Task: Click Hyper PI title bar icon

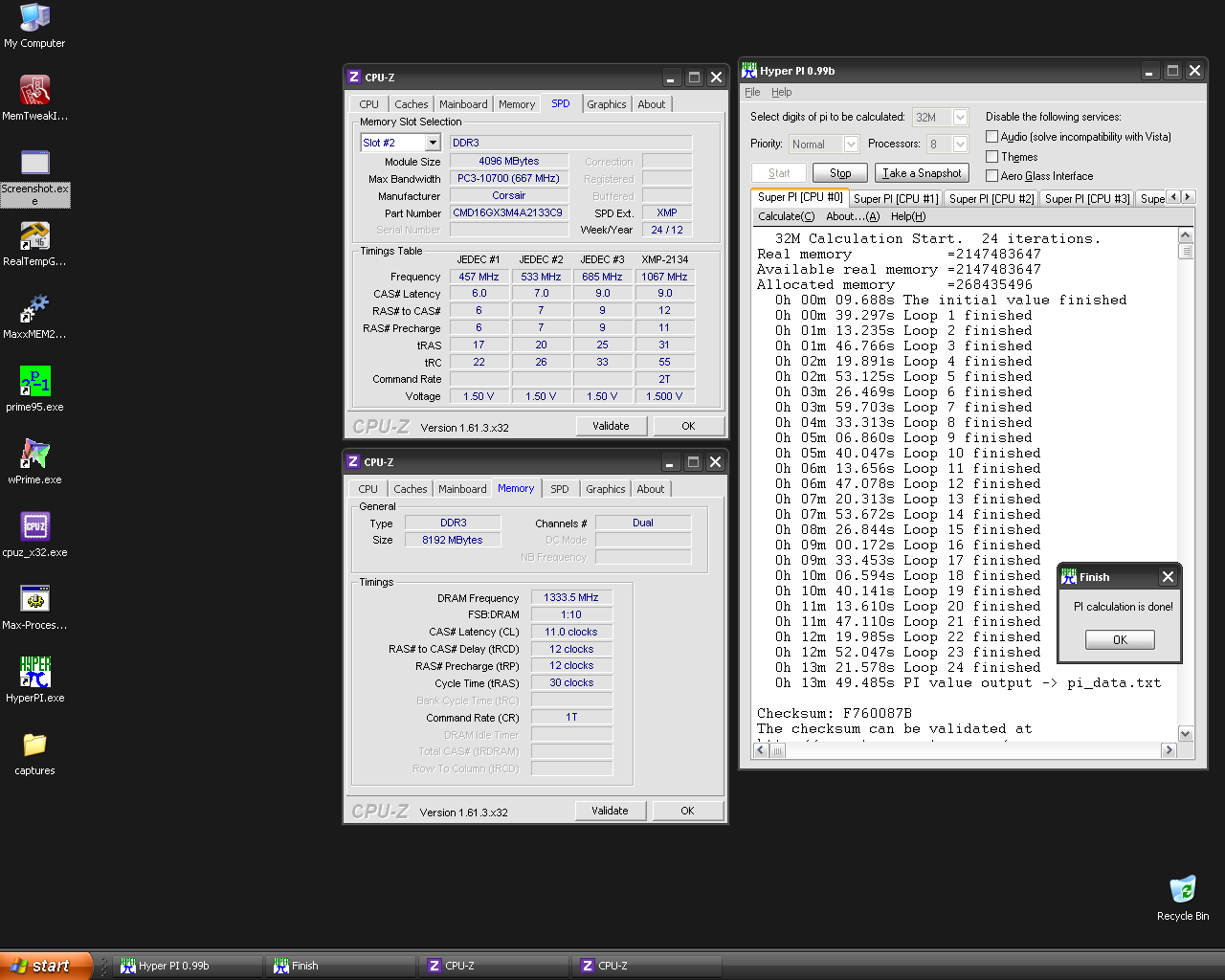Action: [x=749, y=71]
